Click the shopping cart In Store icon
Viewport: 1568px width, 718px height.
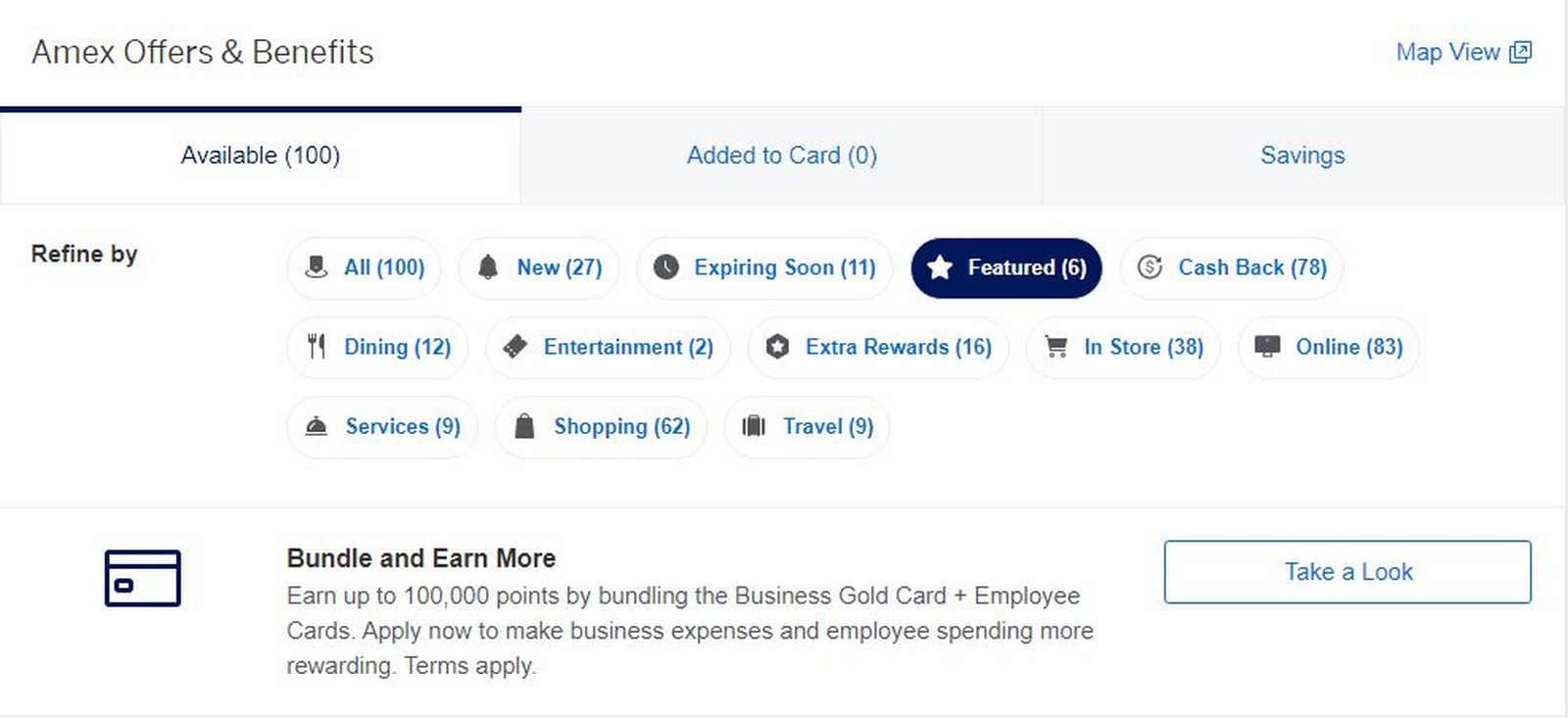pos(1056,347)
